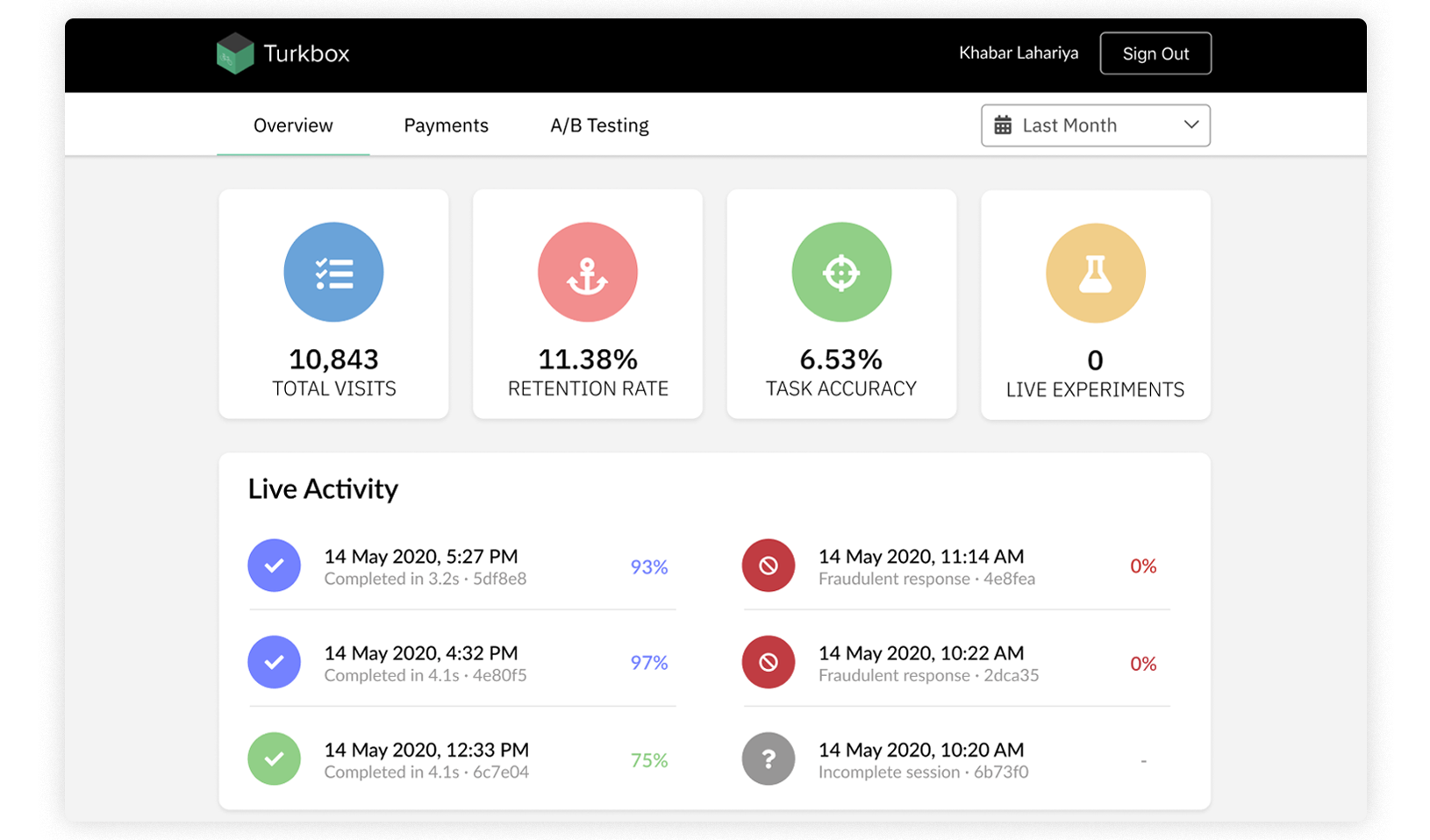Click the Turkbox green cube logo
This screenshot has height=840, width=1430.
tap(234, 53)
